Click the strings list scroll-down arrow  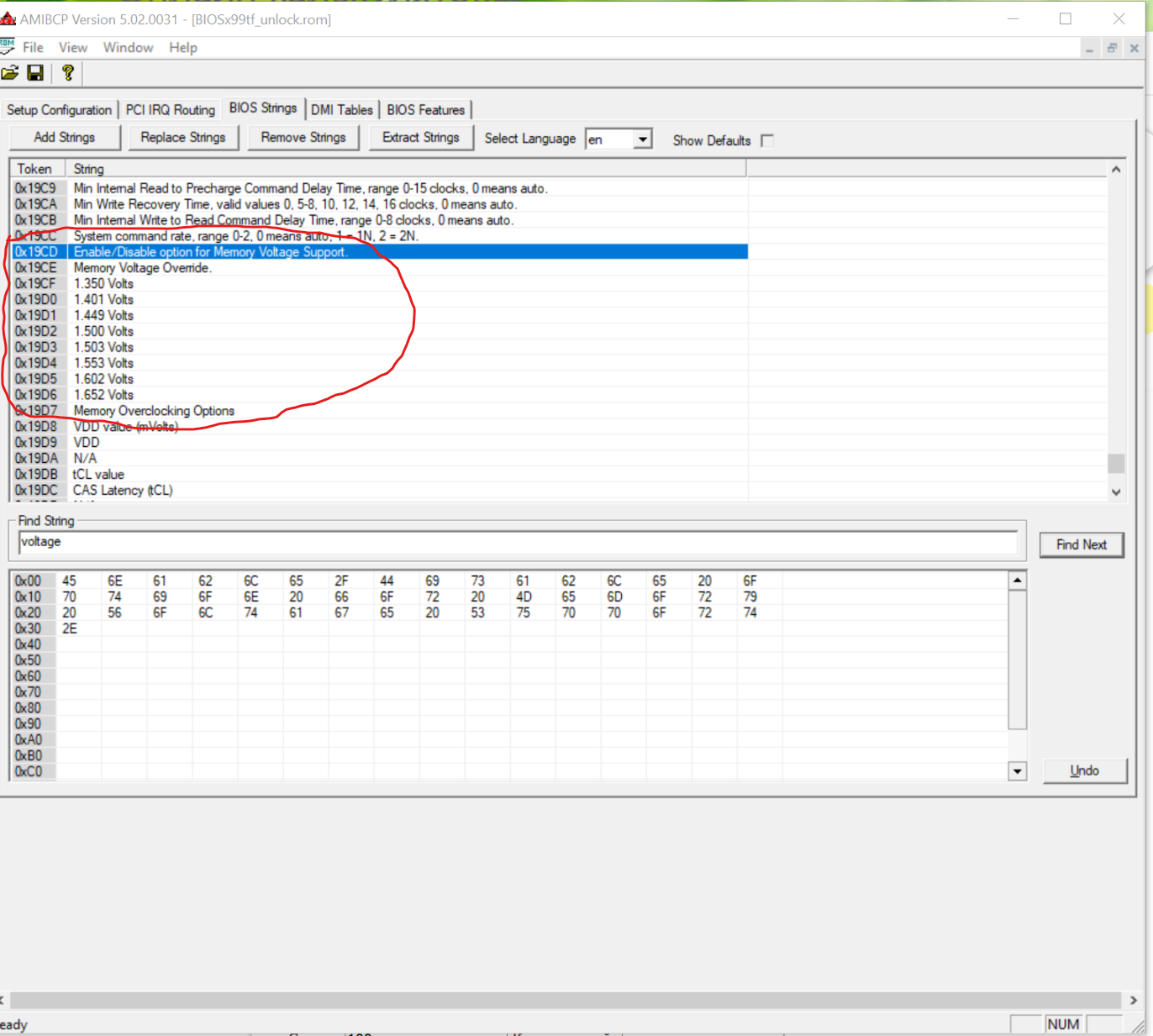click(x=1116, y=492)
